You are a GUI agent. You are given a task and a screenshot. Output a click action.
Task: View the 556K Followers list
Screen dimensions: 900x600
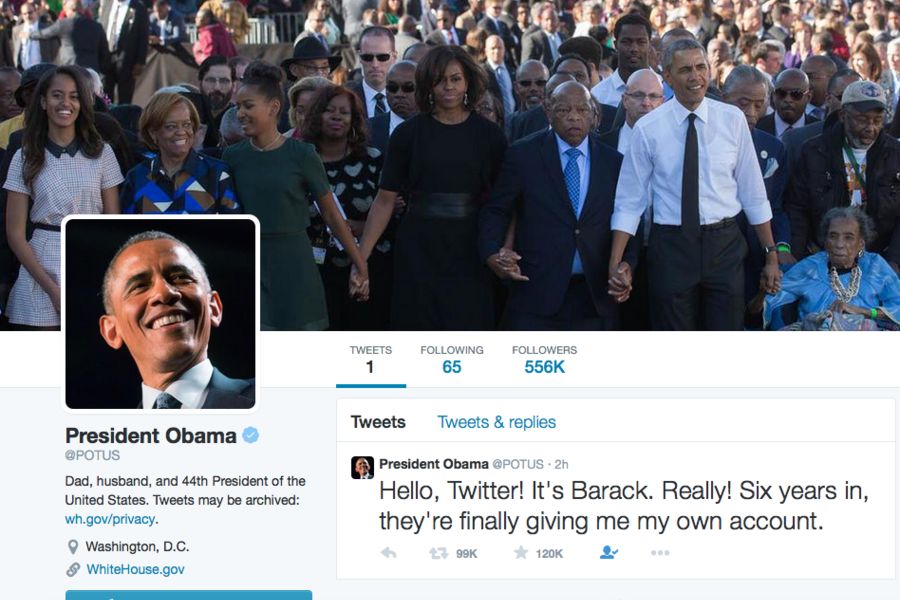tap(545, 359)
